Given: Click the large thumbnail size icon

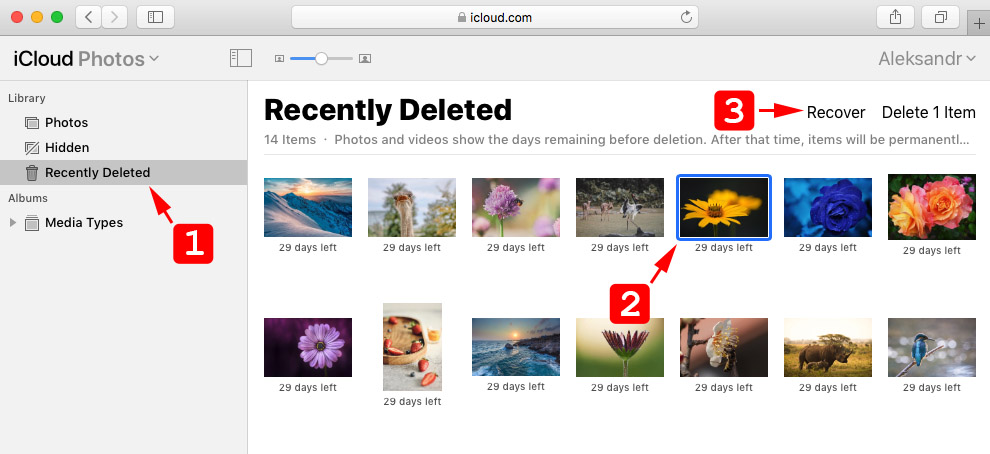Looking at the screenshot, I should [364, 59].
